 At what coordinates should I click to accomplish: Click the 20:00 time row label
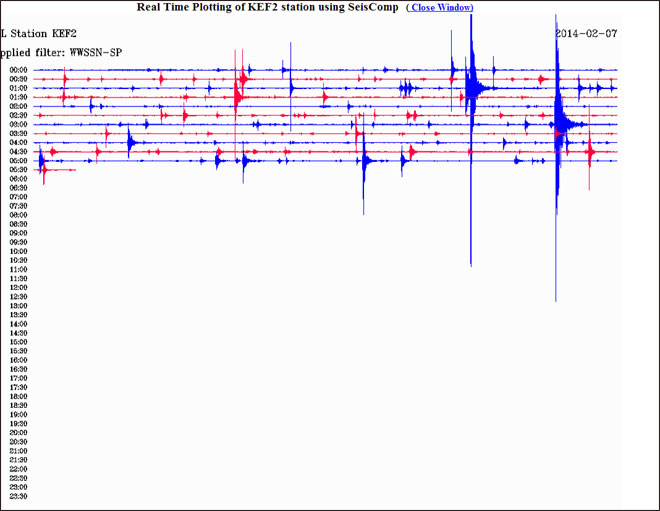click(x=18, y=433)
